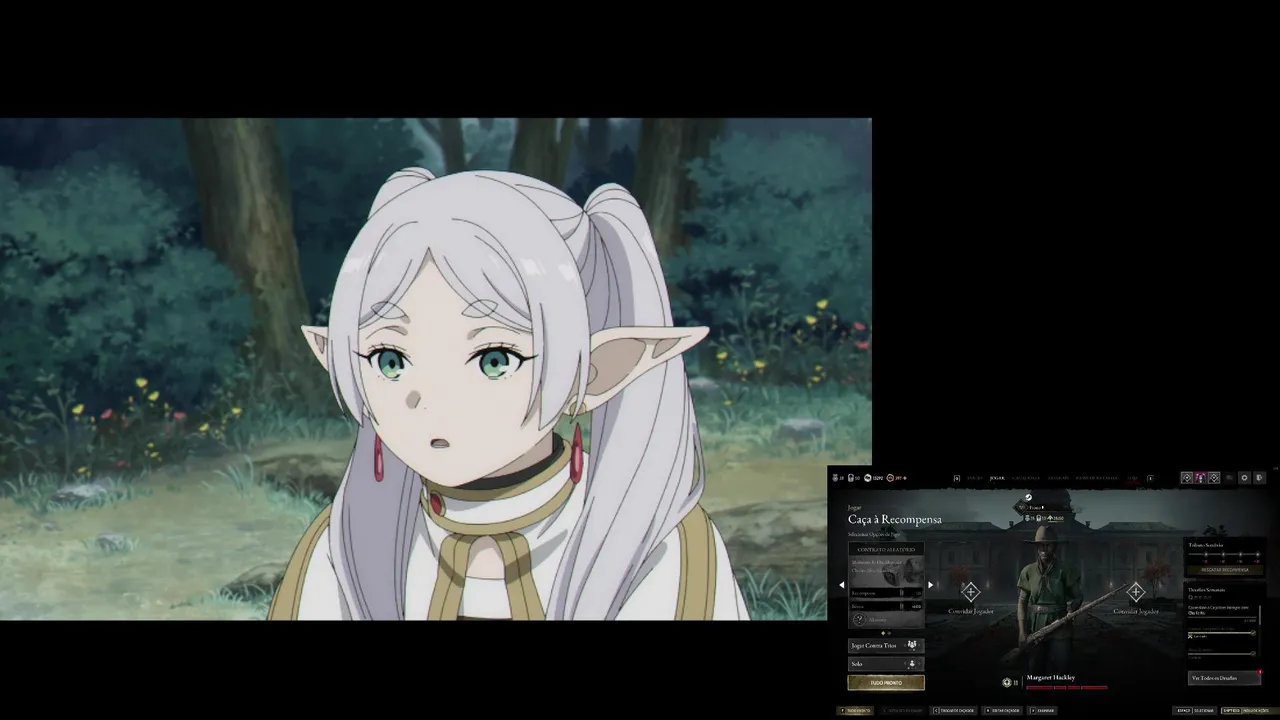The image size is (1280, 720).
Task: Click the weekly challenges scrollbar
Action: pyautogui.click(x=1260, y=615)
